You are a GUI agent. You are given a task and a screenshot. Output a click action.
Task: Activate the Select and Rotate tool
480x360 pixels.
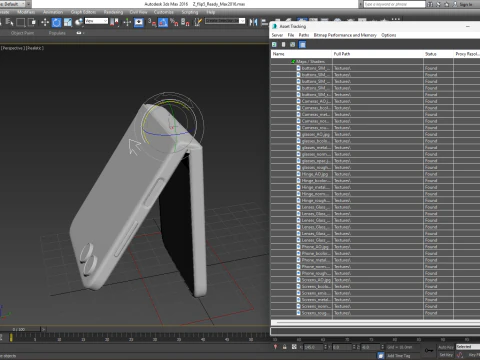click(x=56, y=22)
